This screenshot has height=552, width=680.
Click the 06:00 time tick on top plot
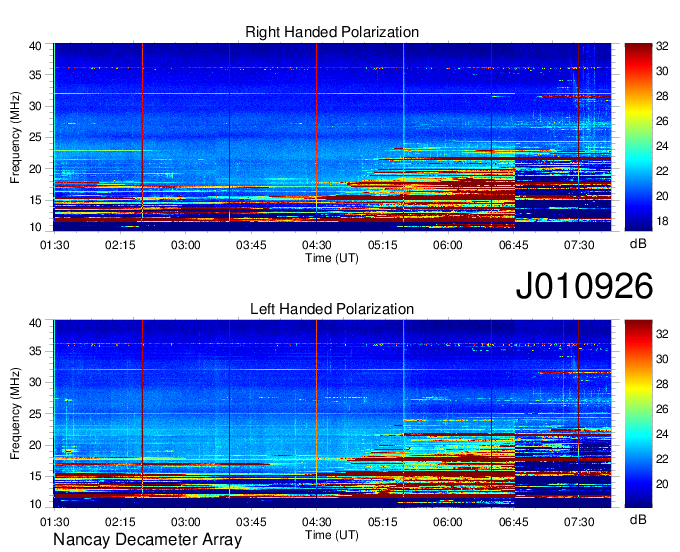(x=448, y=245)
